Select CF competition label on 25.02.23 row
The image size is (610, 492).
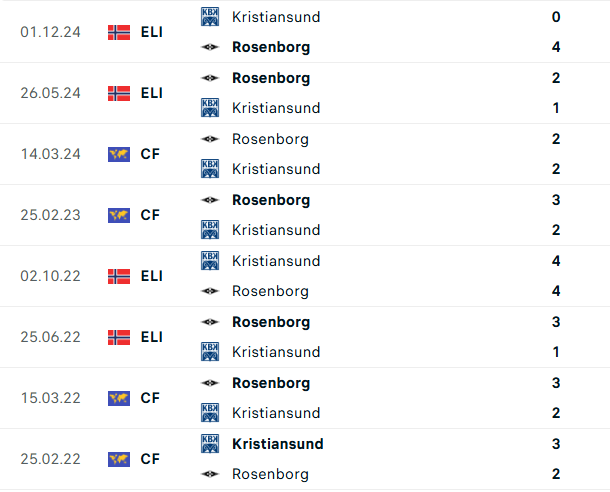click(x=150, y=215)
